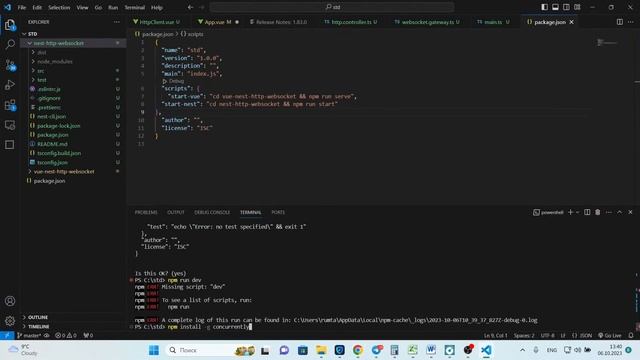Image resolution: width=640 pixels, height=360 pixels.
Task: Open the Remote Explorer view
Action: pyautogui.click(x=10, y=125)
